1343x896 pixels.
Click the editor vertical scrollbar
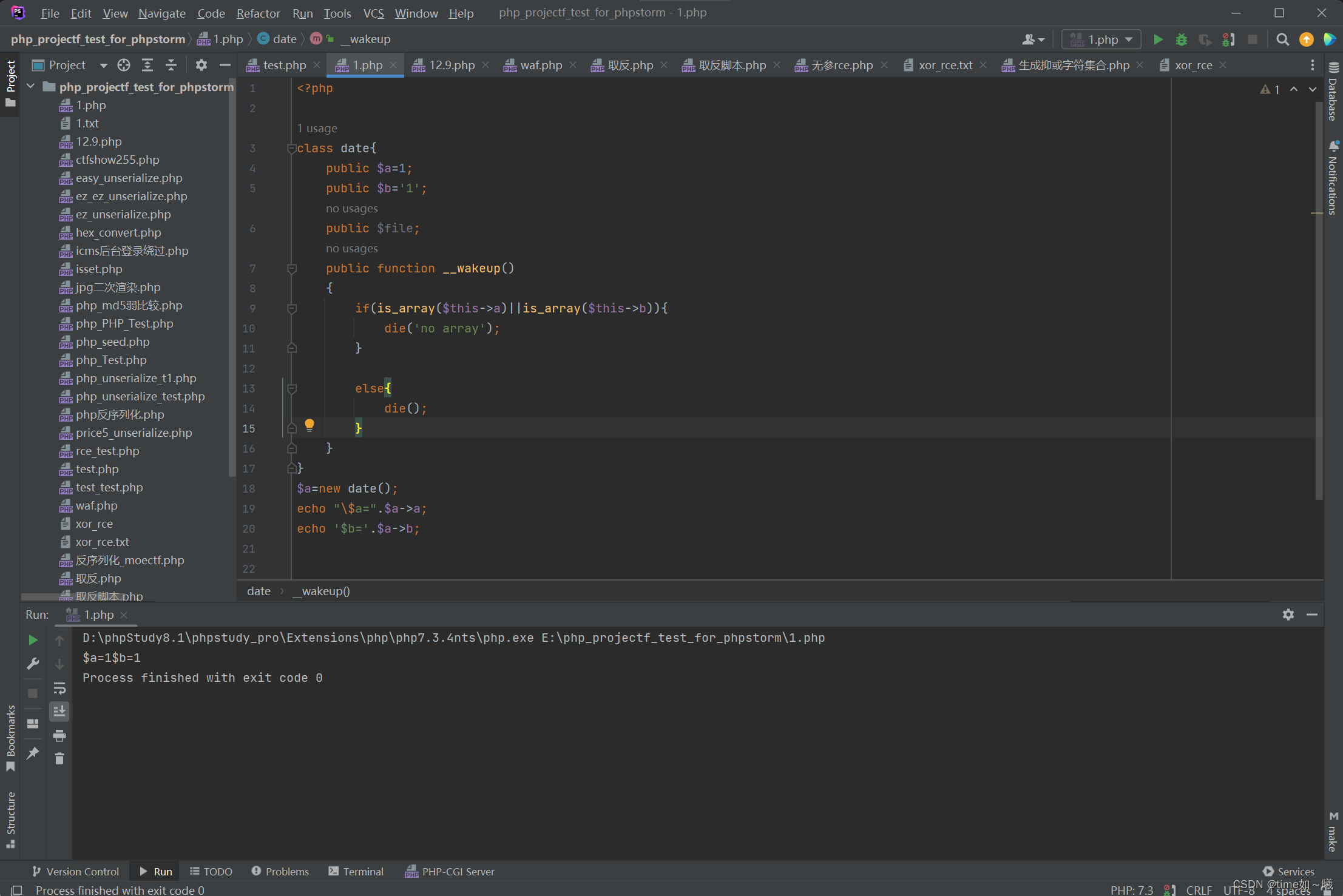tap(1318, 300)
